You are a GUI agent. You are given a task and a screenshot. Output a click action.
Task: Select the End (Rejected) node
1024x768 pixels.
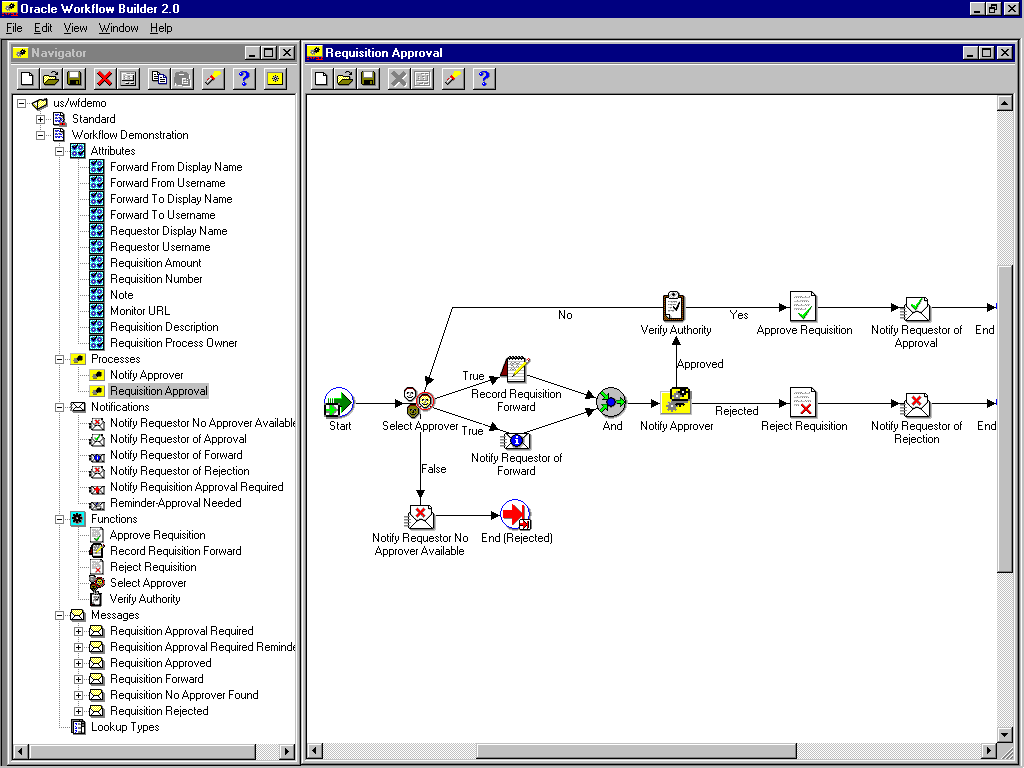click(x=516, y=515)
